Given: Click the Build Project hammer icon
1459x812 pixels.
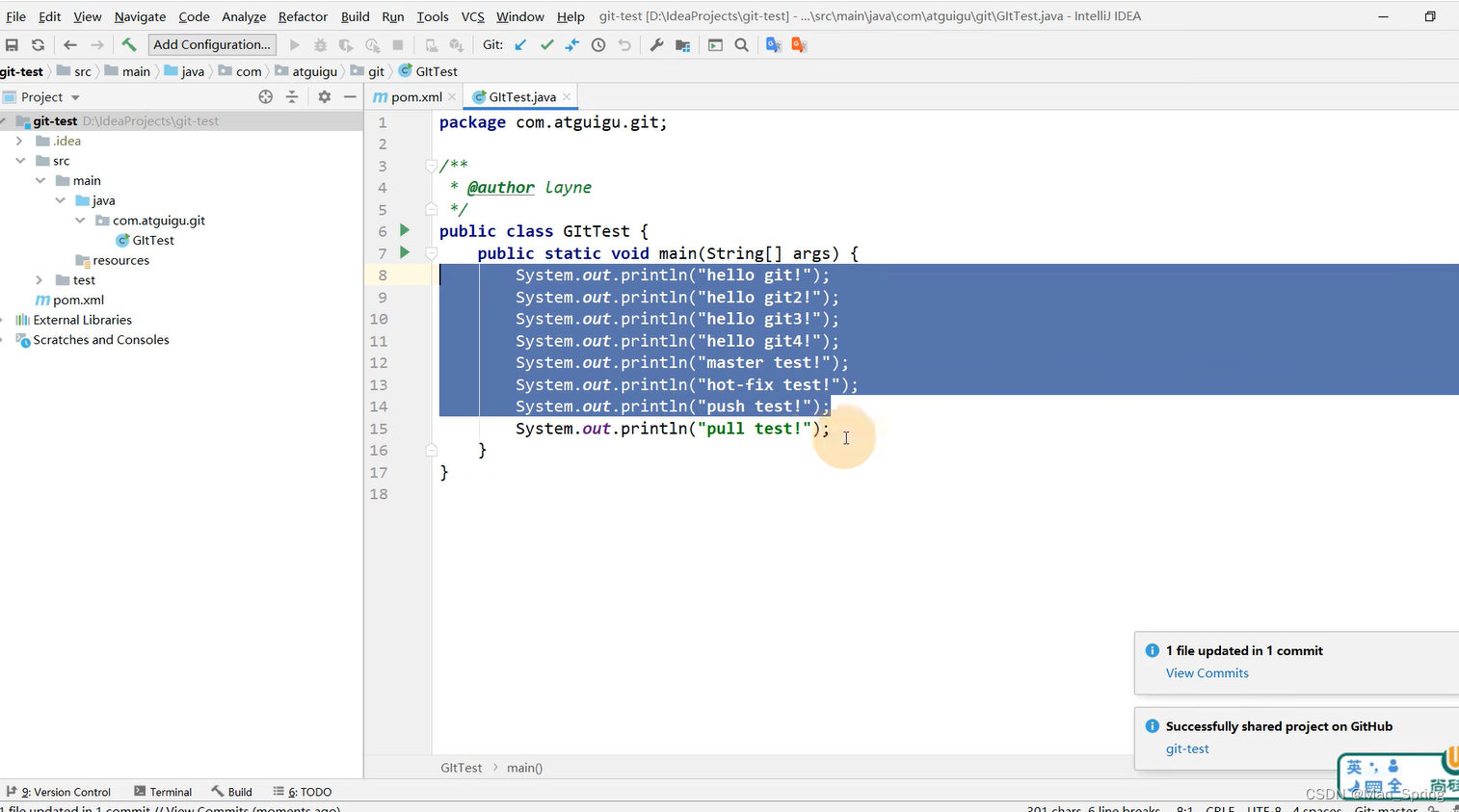Looking at the screenshot, I should click(129, 45).
